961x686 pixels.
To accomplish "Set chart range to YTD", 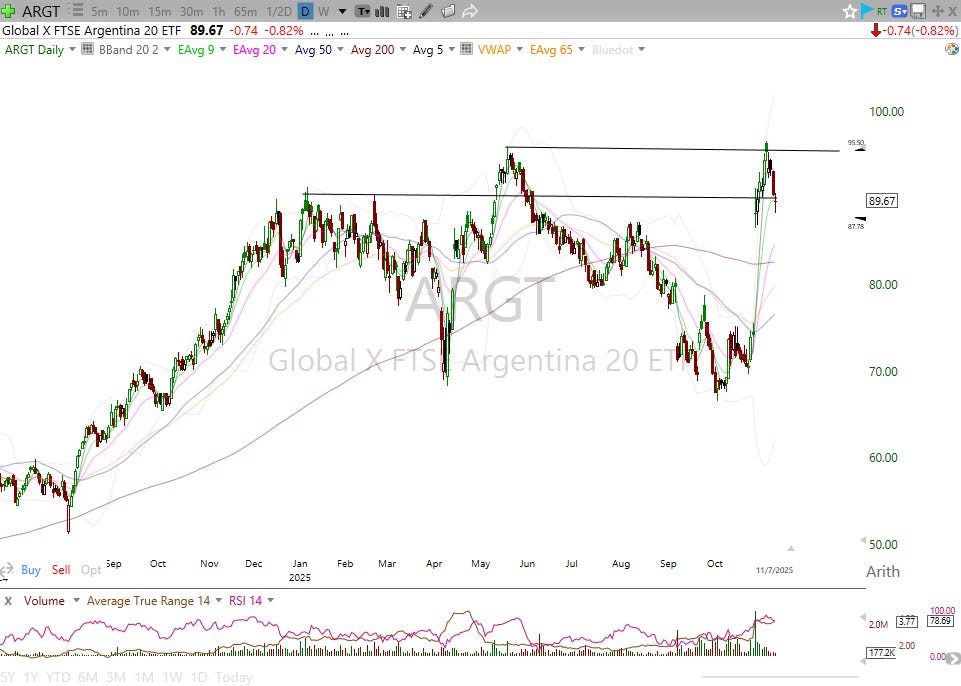I will [x=58, y=677].
